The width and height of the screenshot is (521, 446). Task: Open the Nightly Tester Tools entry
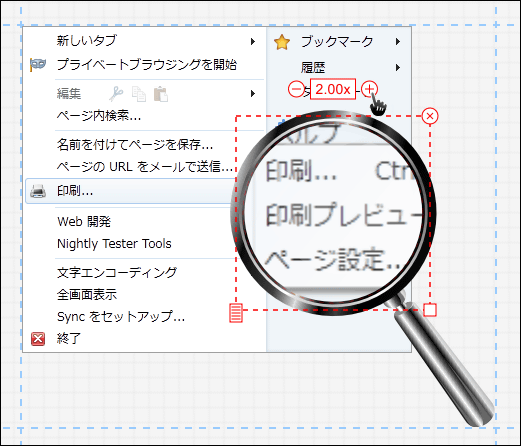tap(114, 244)
